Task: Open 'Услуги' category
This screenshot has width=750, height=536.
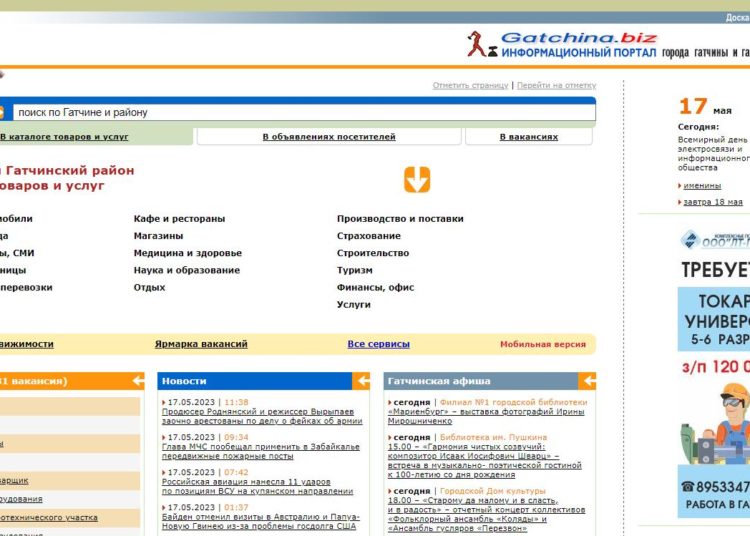Action: 353,305
